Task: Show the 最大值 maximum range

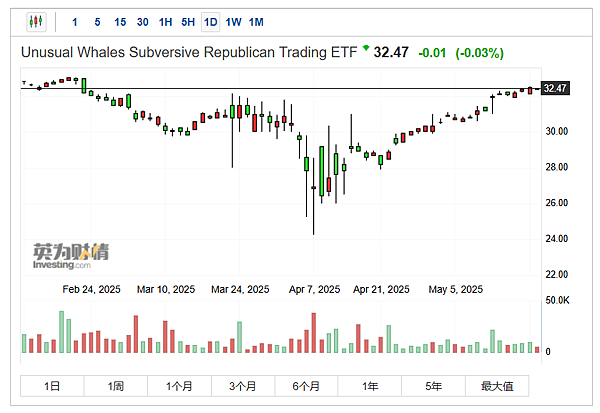Action: (497, 386)
